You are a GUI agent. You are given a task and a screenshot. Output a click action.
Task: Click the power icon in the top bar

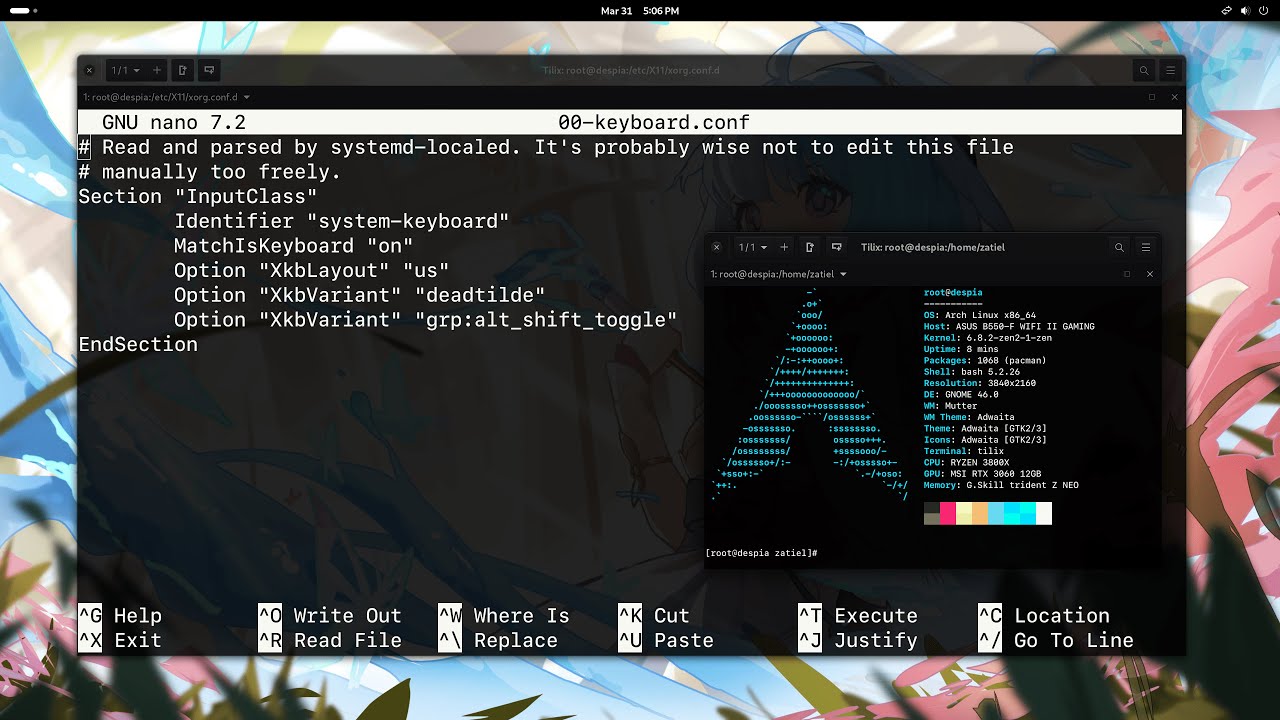pos(1264,11)
